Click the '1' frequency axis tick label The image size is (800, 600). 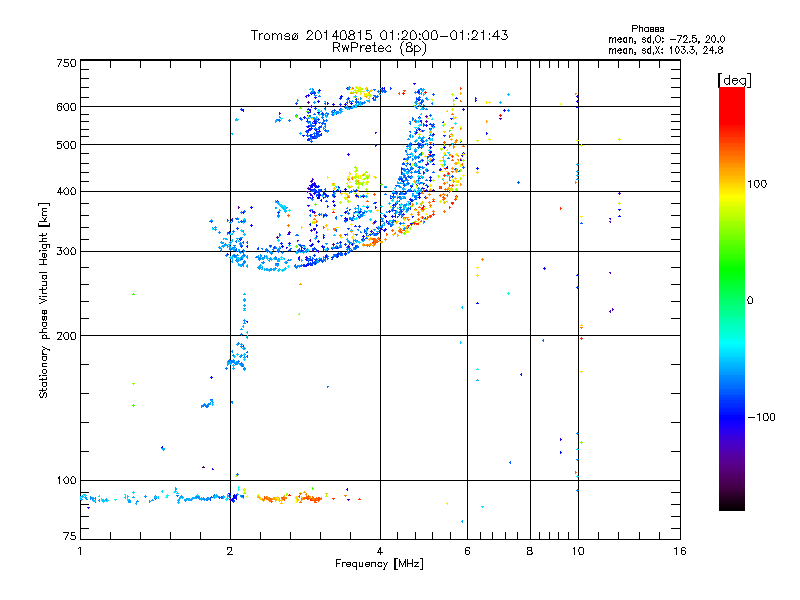(x=80, y=551)
